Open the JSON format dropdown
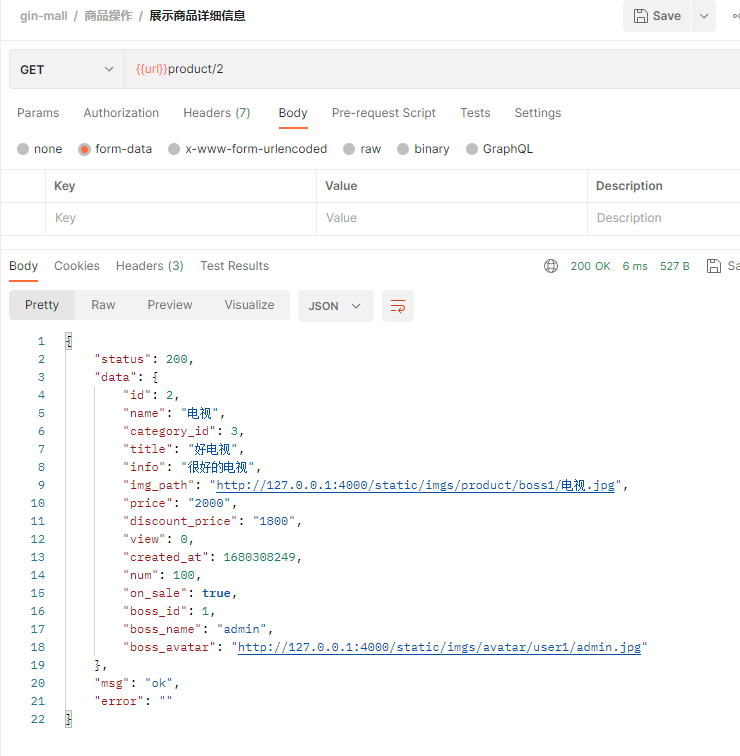740x756 pixels. [335, 306]
